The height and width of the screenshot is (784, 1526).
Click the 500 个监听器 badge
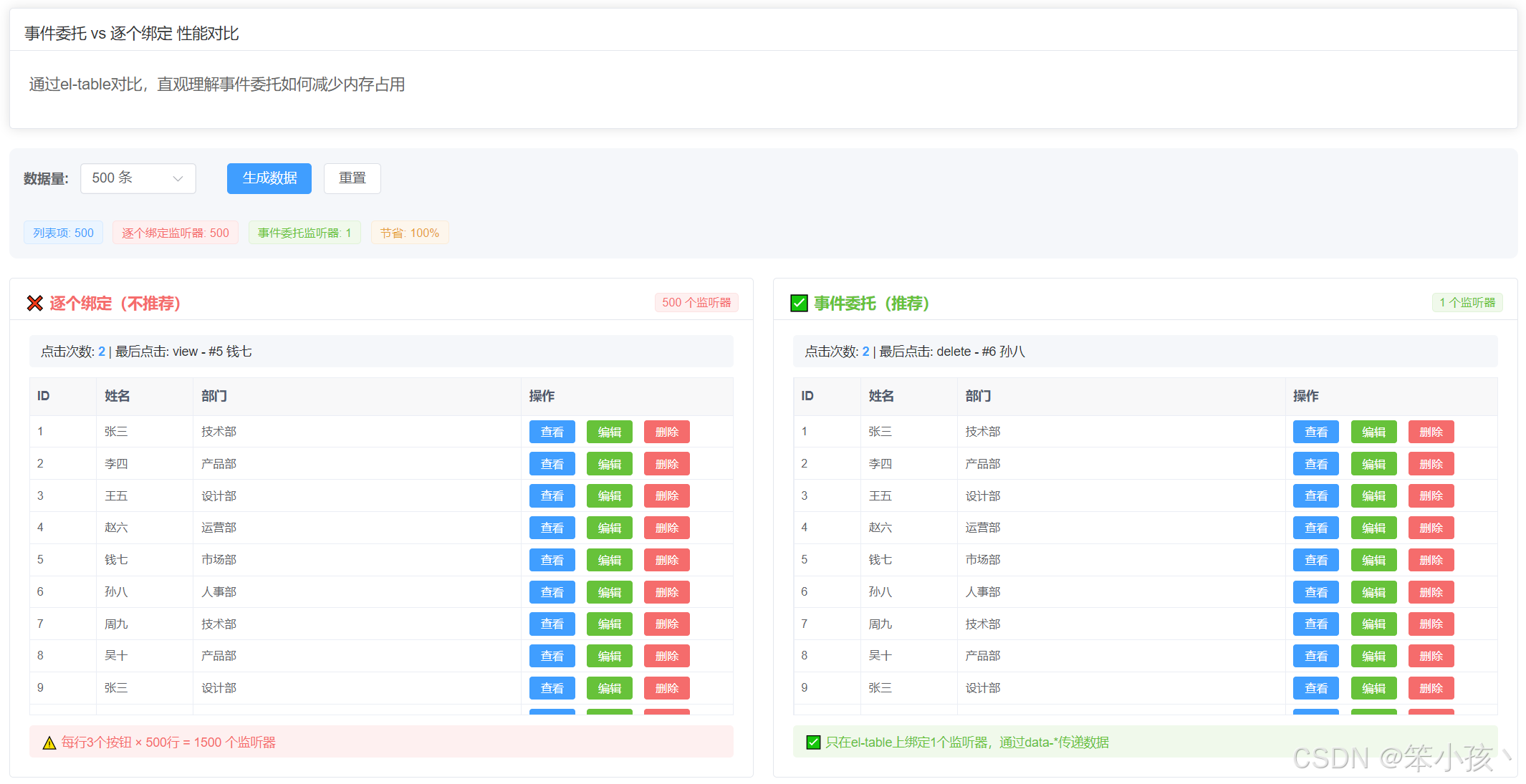pyautogui.click(x=696, y=303)
